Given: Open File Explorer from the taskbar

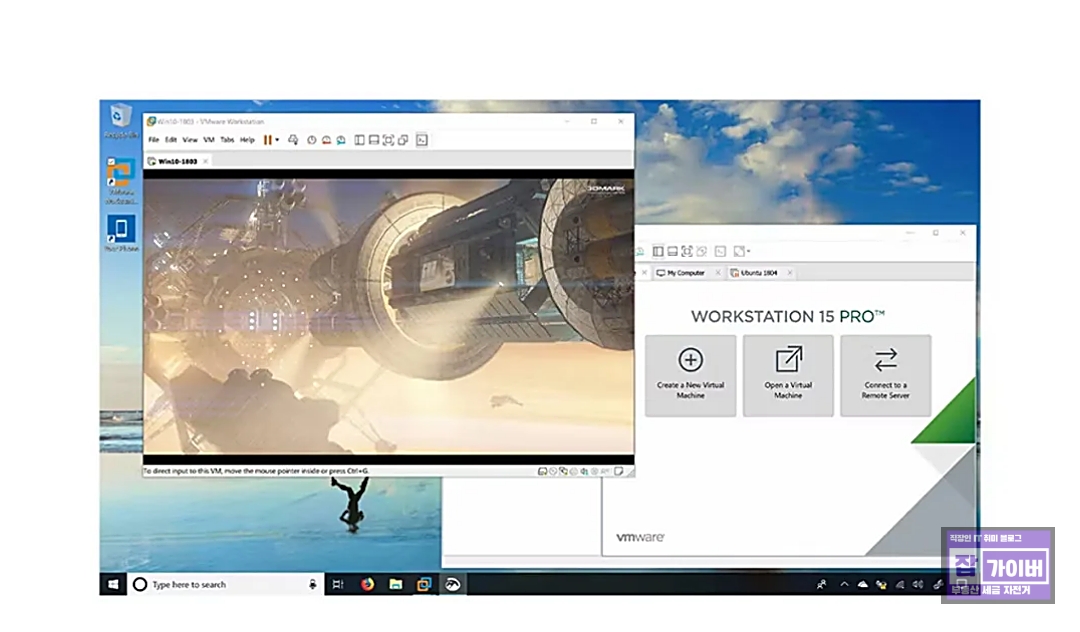Looking at the screenshot, I should [x=395, y=584].
